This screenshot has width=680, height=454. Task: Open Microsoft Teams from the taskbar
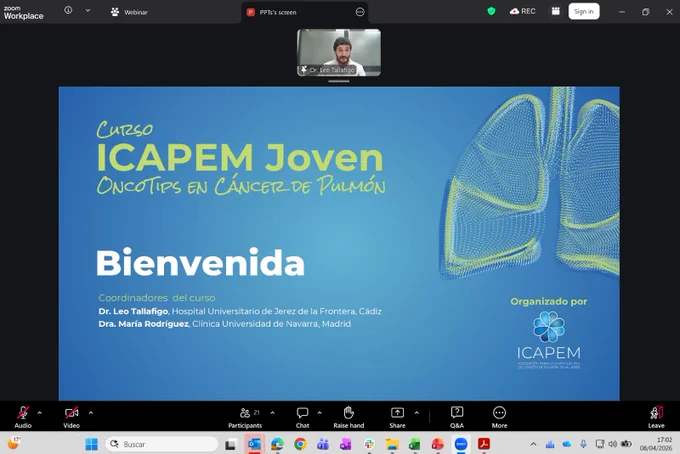coord(323,444)
